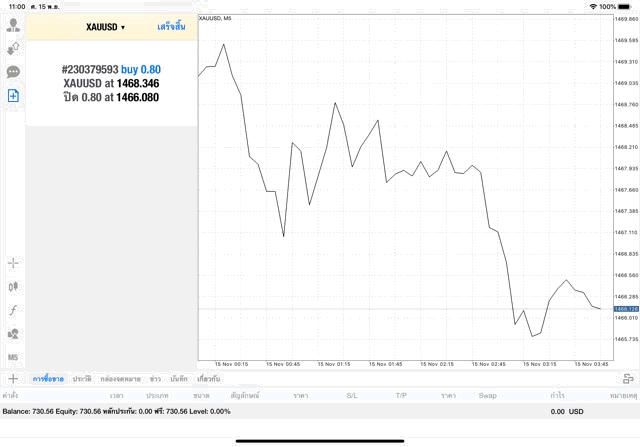640x447 pixels.
Task: Sort by the S/L column header
Action: click(x=352, y=396)
